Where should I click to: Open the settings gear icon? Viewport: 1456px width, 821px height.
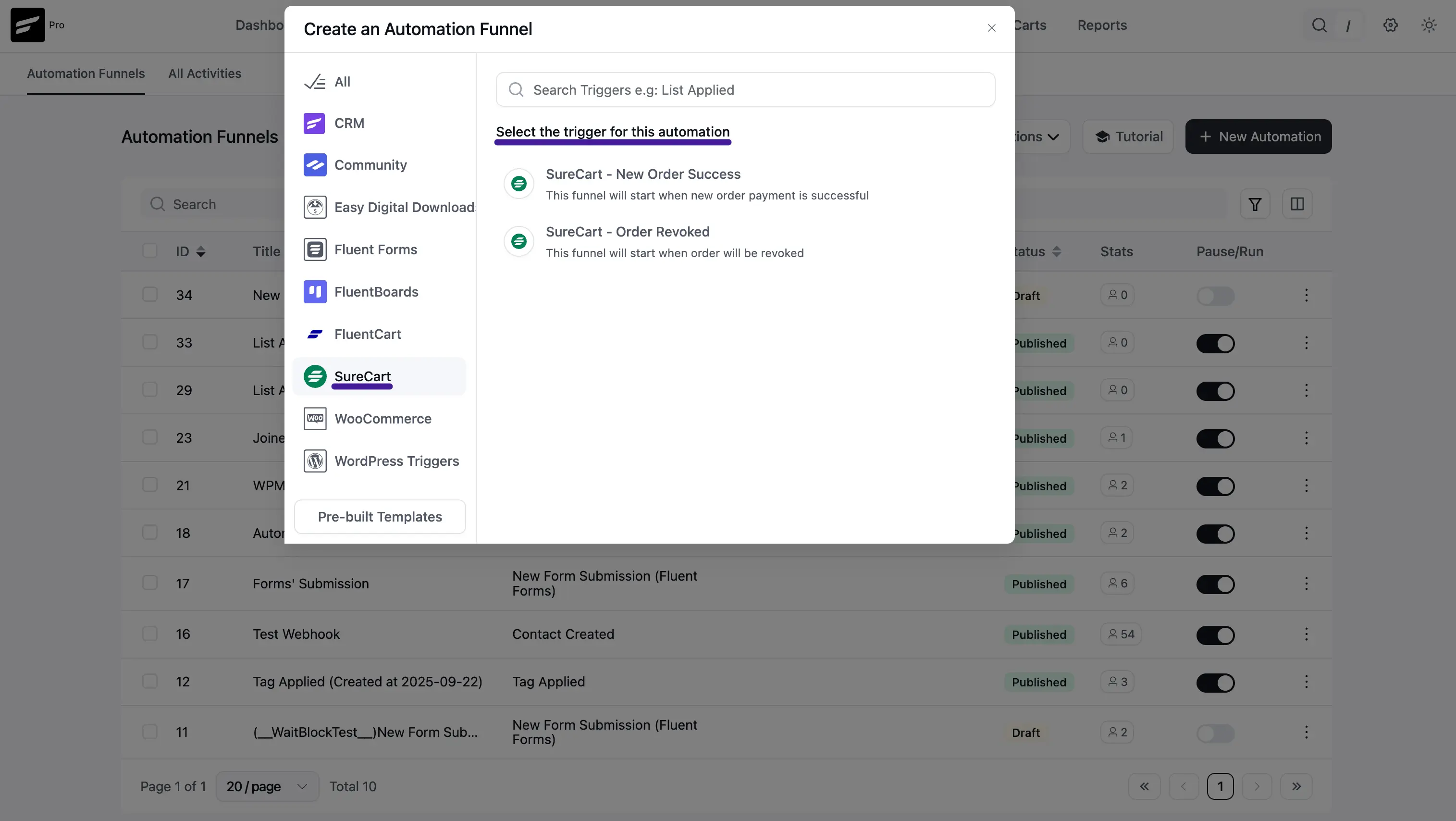coord(1391,25)
